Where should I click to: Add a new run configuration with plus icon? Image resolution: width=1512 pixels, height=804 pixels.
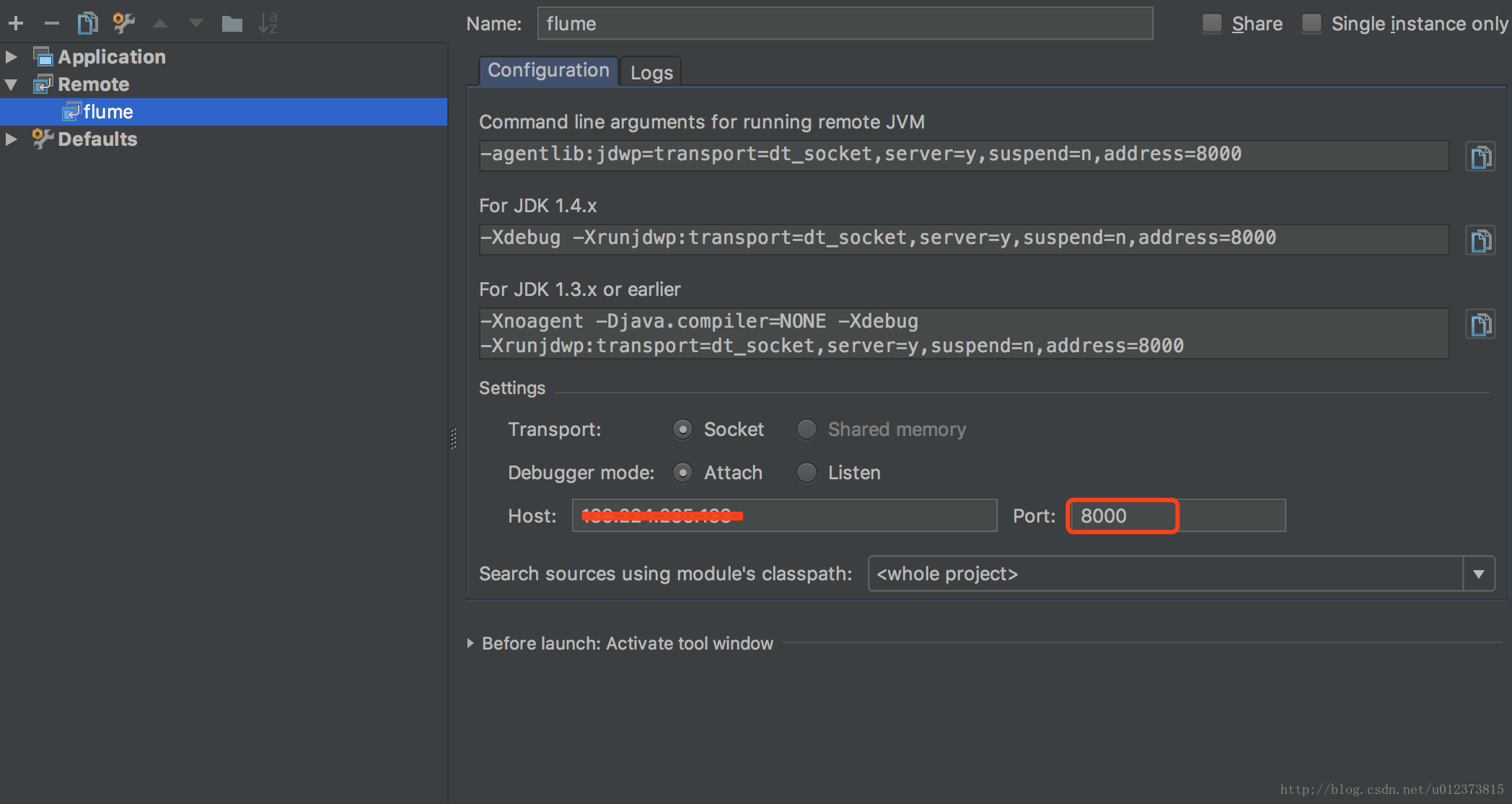pos(16,24)
